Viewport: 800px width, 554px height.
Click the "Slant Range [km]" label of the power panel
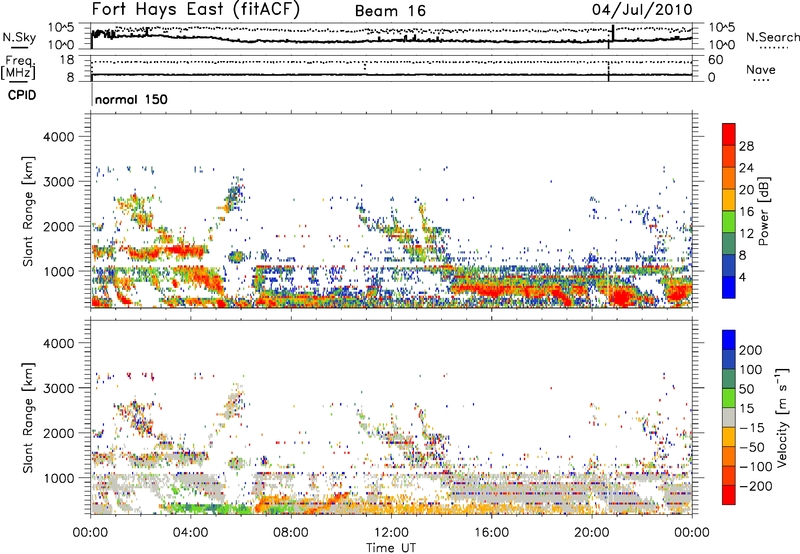pos(28,211)
